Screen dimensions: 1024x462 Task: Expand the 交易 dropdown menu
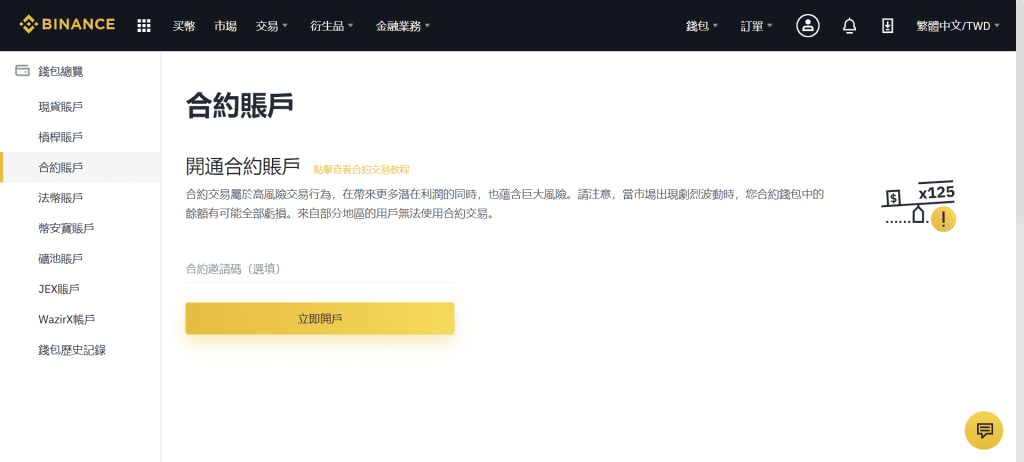coord(272,26)
